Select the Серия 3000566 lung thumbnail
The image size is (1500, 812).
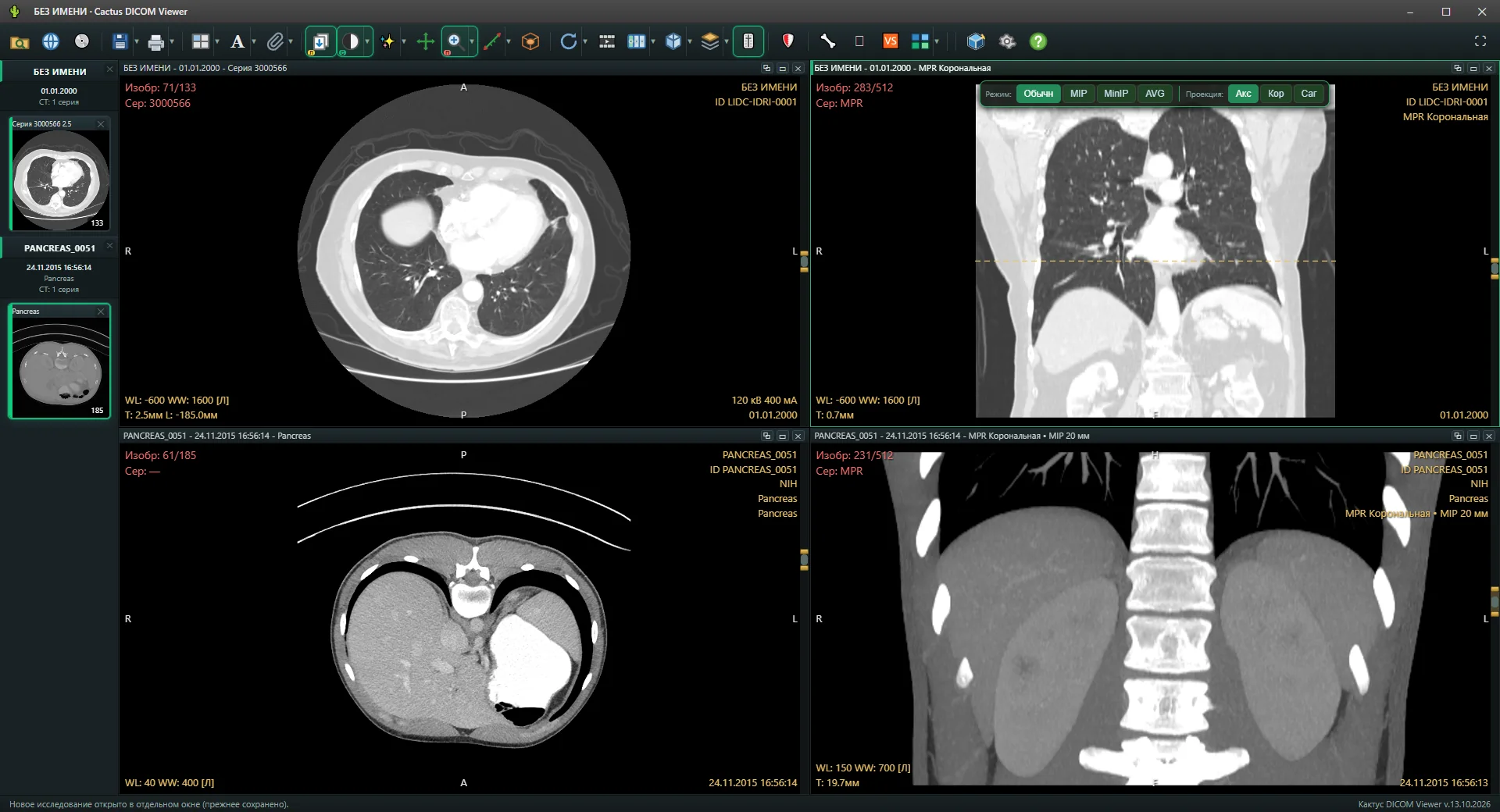59,173
